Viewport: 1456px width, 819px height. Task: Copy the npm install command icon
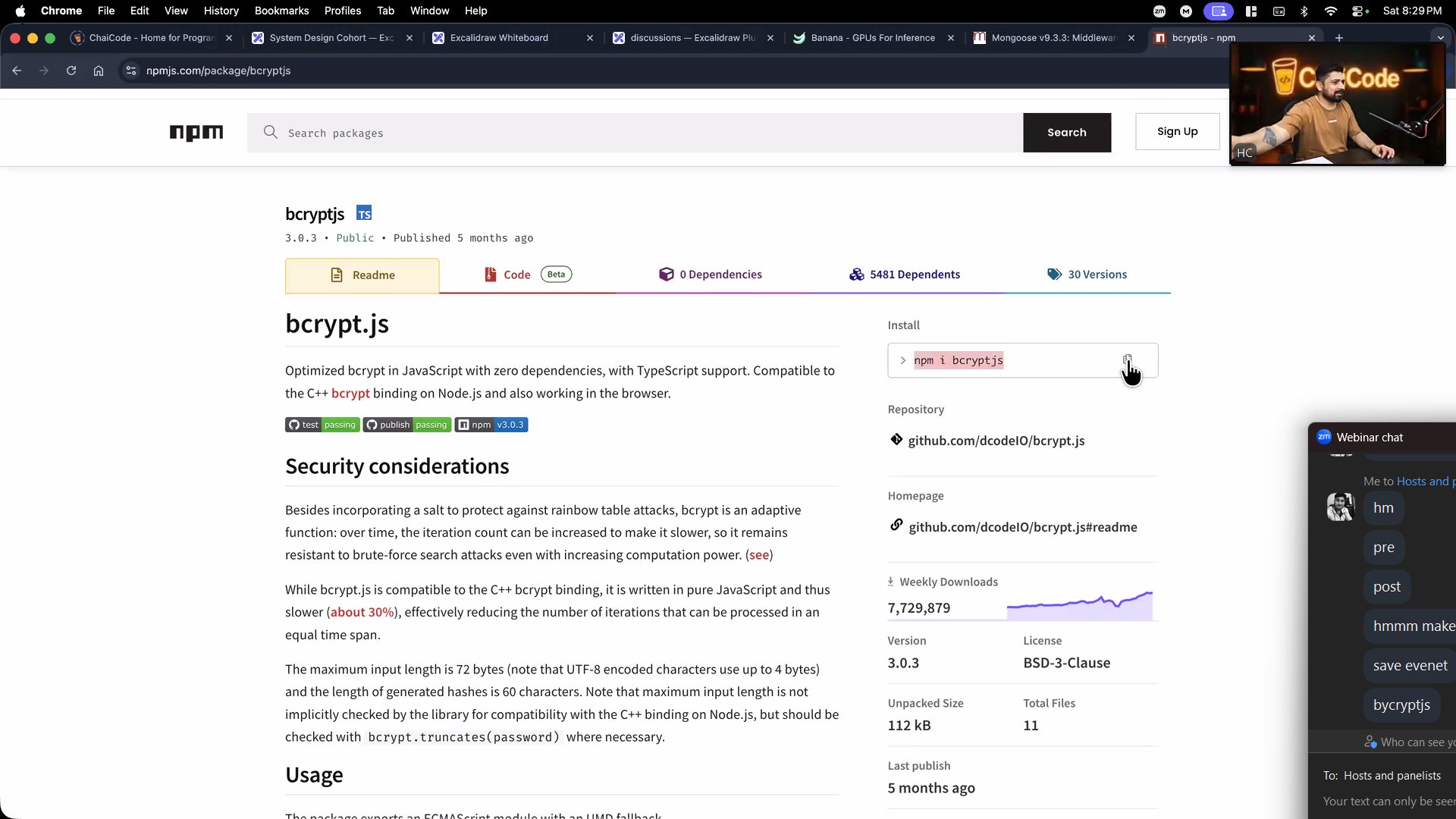pyautogui.click(x=1128, y=359)
